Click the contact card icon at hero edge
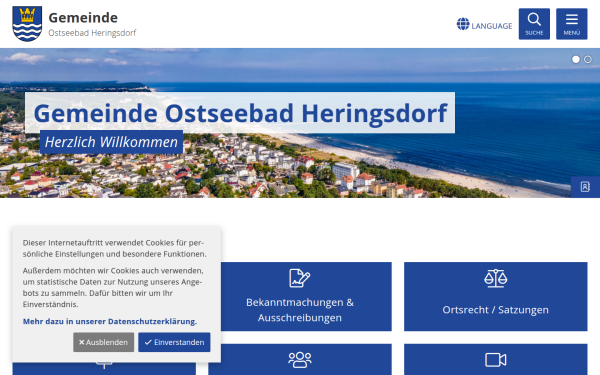 pyautogui.click(x=585, y=187)
